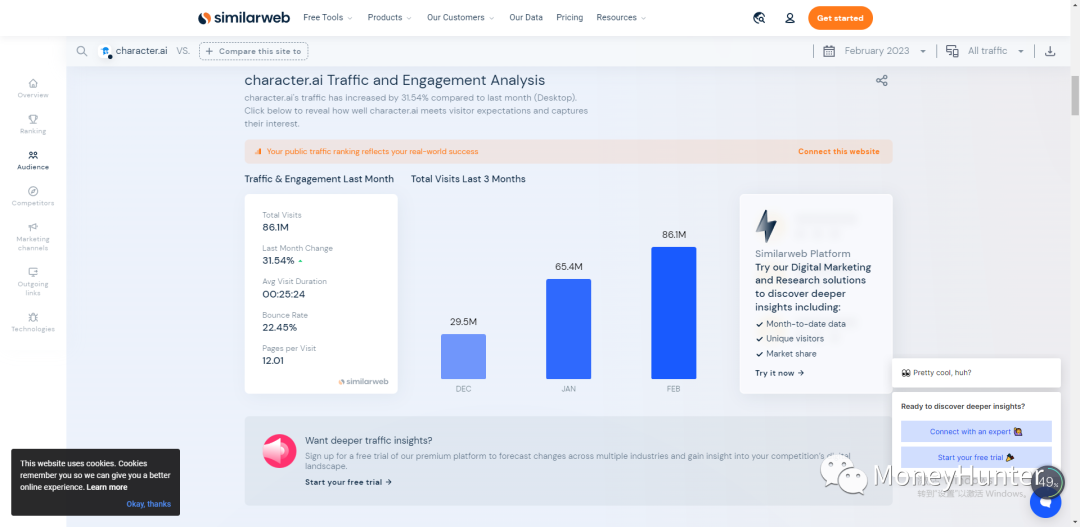Select the FEB bar in chart

pyautogui.click(x=673, y=312)
